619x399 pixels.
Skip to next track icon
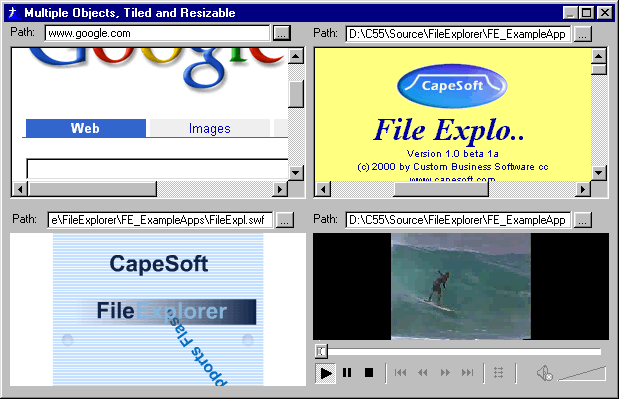[467, 373]
